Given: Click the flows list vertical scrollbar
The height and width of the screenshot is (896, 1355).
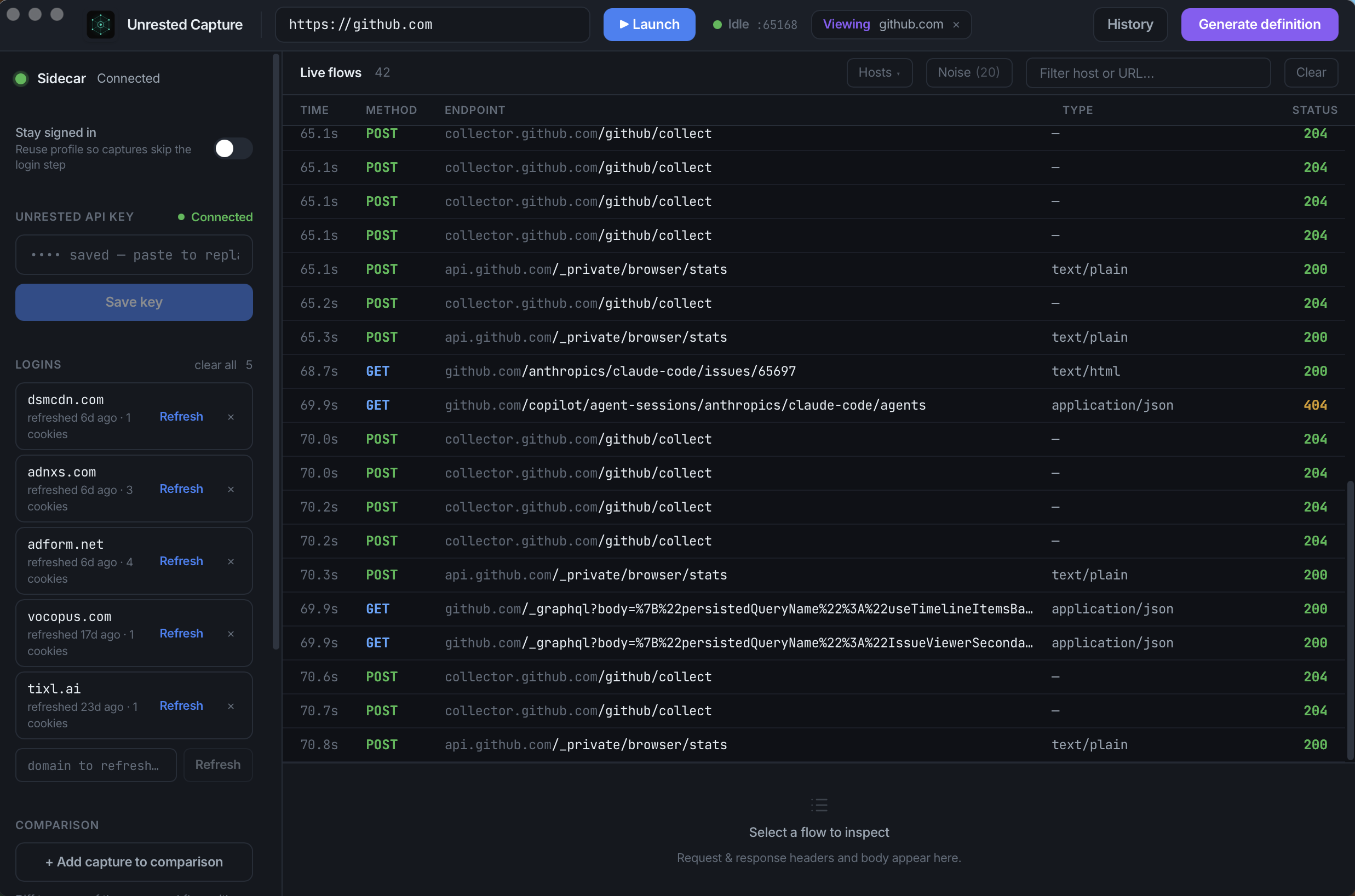Looking at the screenshot, I should pyautogui.click(x=1351, y=620).
